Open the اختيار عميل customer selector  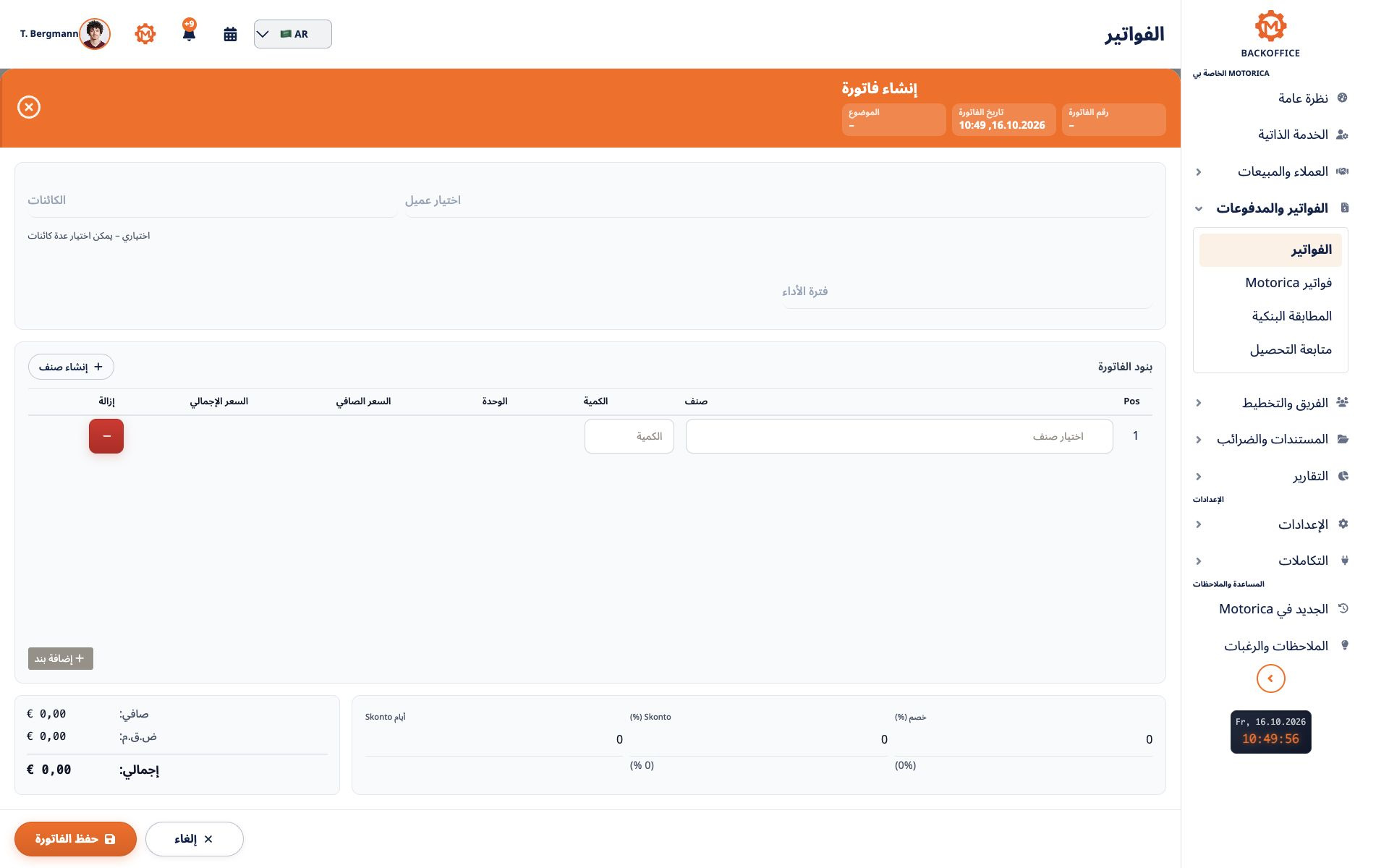[778, 200]
